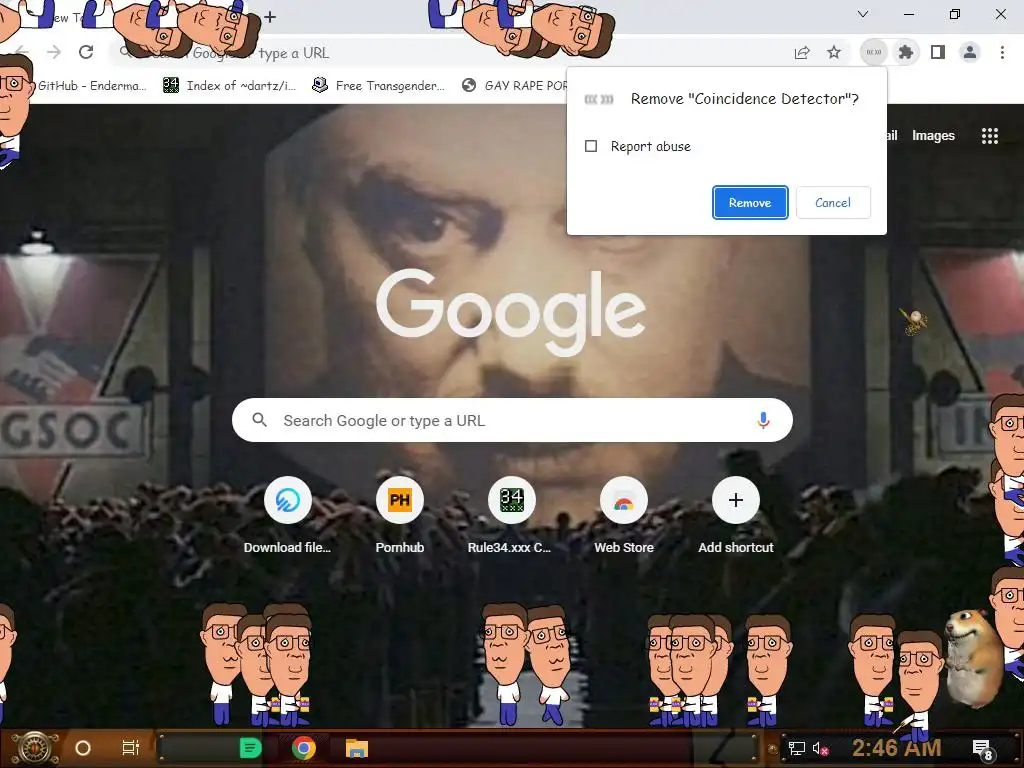Open the Web Store shortcut
The height and width of the screenshot is (768, 1024).
click(624, 516)
